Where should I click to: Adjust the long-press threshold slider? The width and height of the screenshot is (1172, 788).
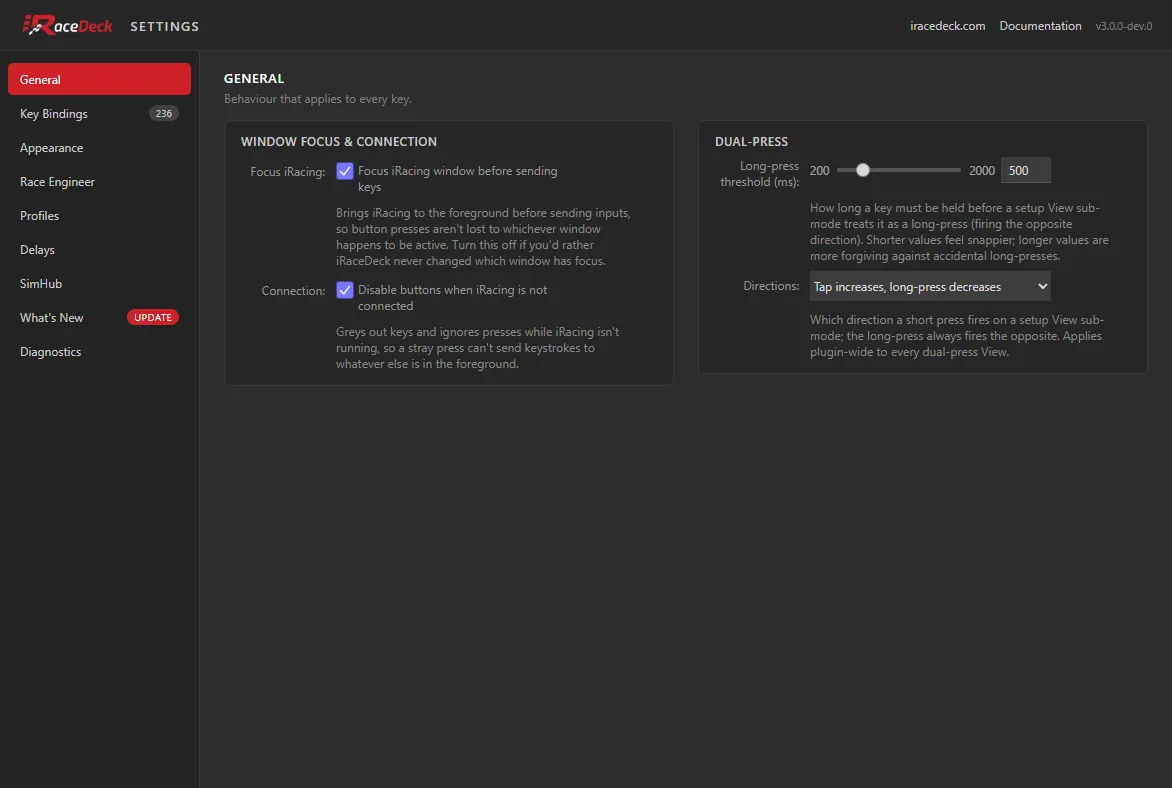tap(898, 170)
